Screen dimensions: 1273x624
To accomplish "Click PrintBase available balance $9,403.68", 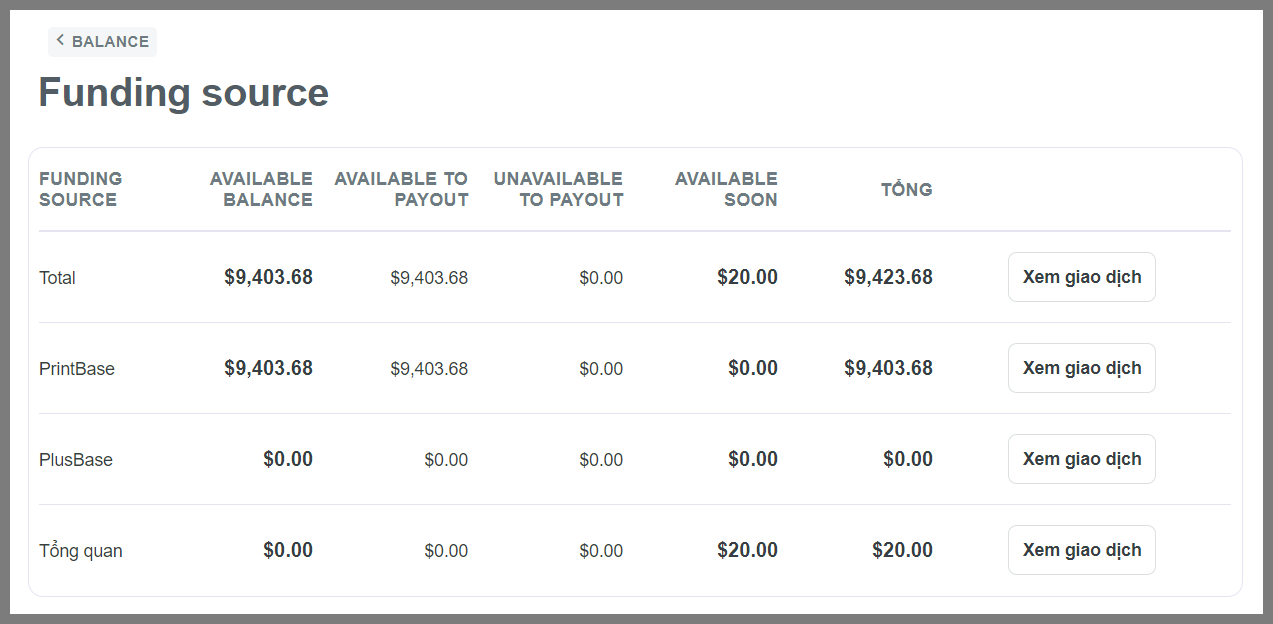I will click(x=268, y=368).
